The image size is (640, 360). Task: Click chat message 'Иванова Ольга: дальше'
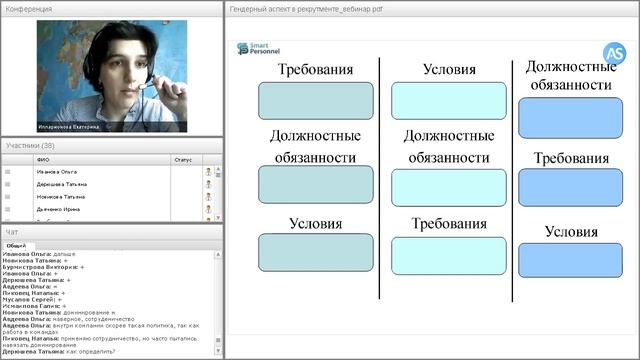click(x=39, y=254)
